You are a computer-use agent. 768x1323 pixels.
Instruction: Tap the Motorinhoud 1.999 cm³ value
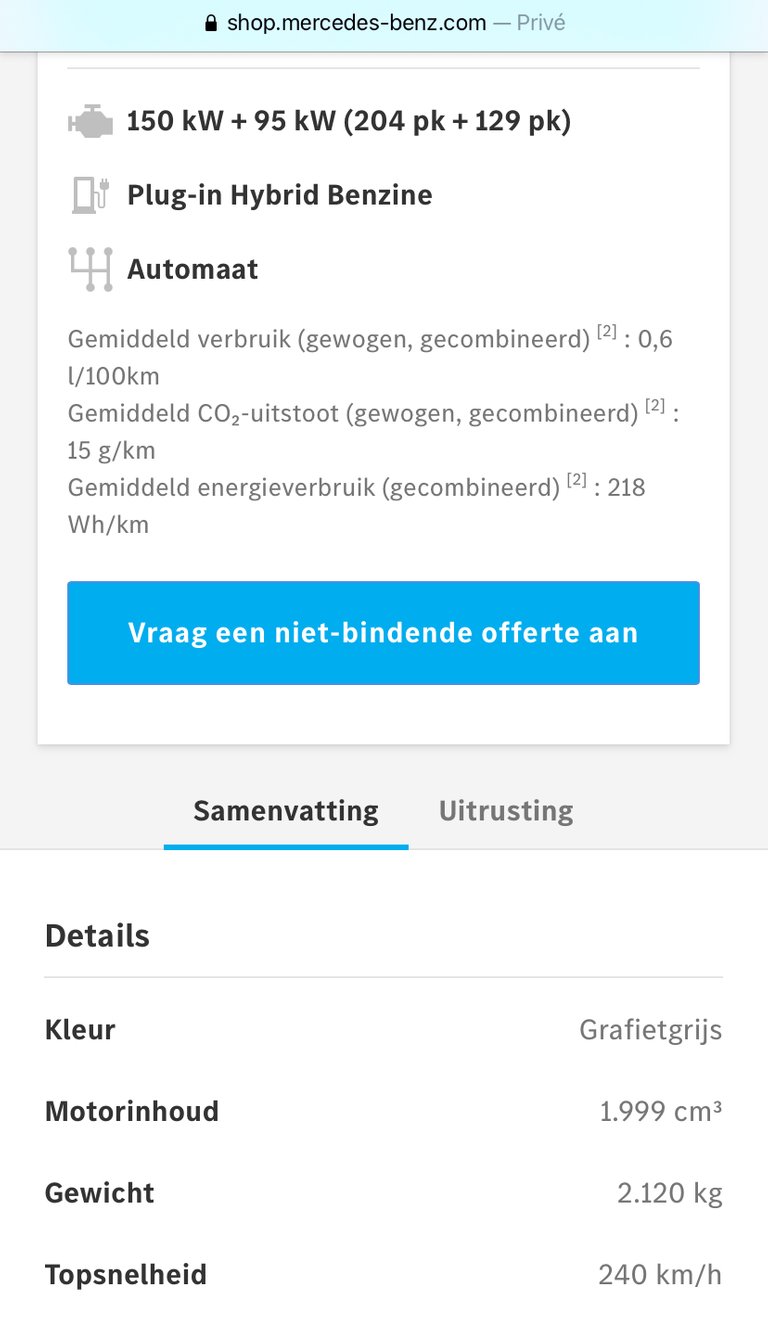(x=660, y=1111)
